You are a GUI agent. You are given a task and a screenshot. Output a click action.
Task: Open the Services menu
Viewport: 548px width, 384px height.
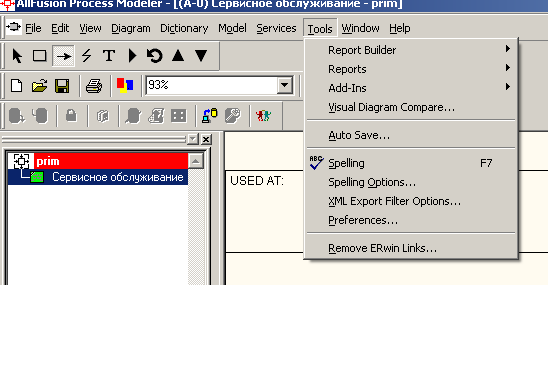click(x=276, y=28)
